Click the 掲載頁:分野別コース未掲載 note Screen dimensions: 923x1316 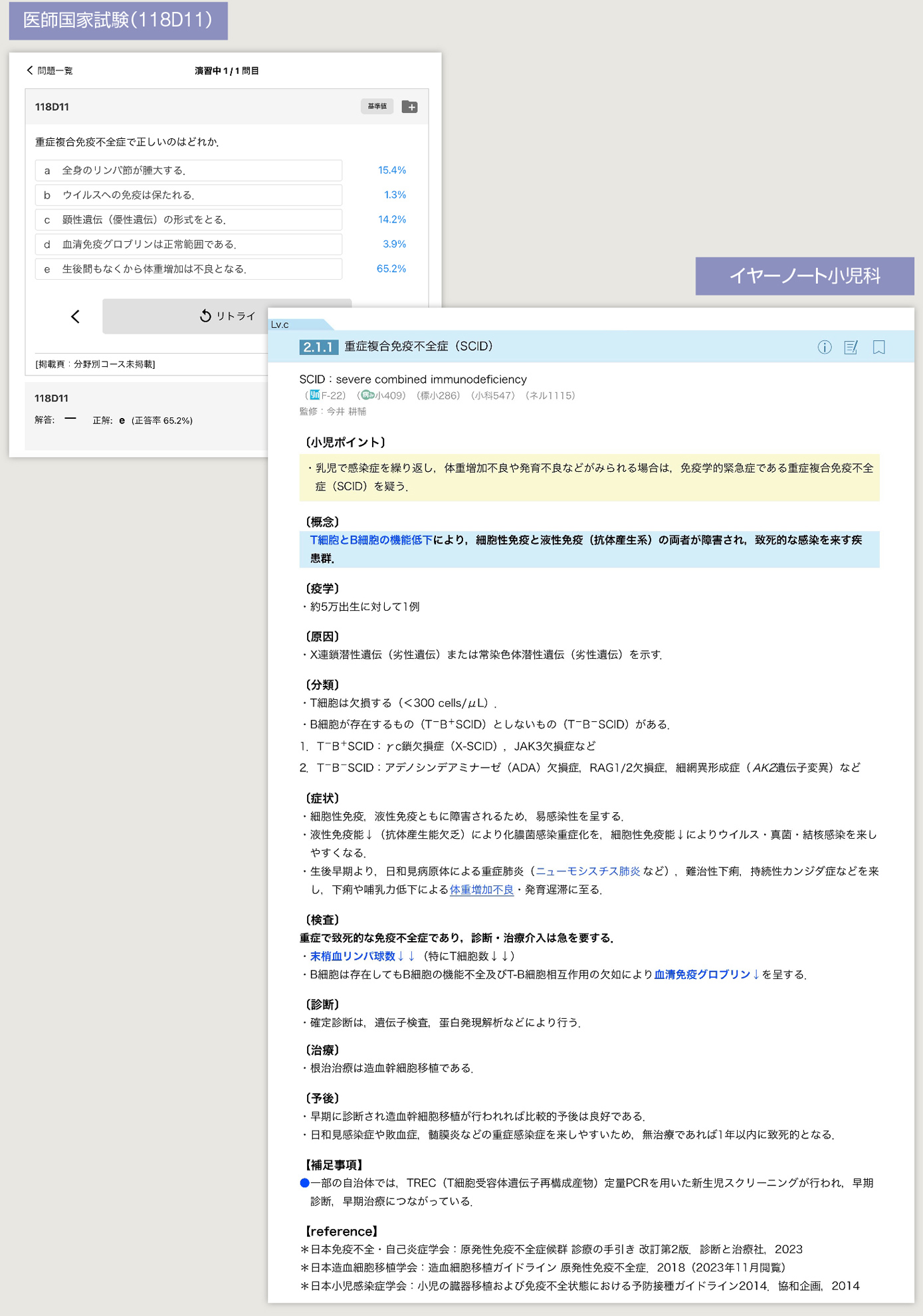[x=95, y=364]
